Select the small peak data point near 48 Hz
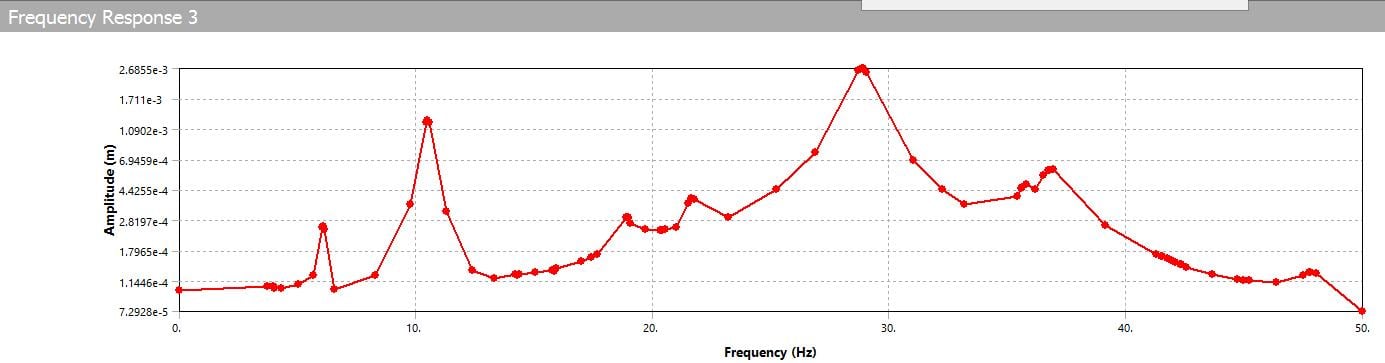The height and width of the screenshot is (363, 1385). click(x=1310, y=271)
